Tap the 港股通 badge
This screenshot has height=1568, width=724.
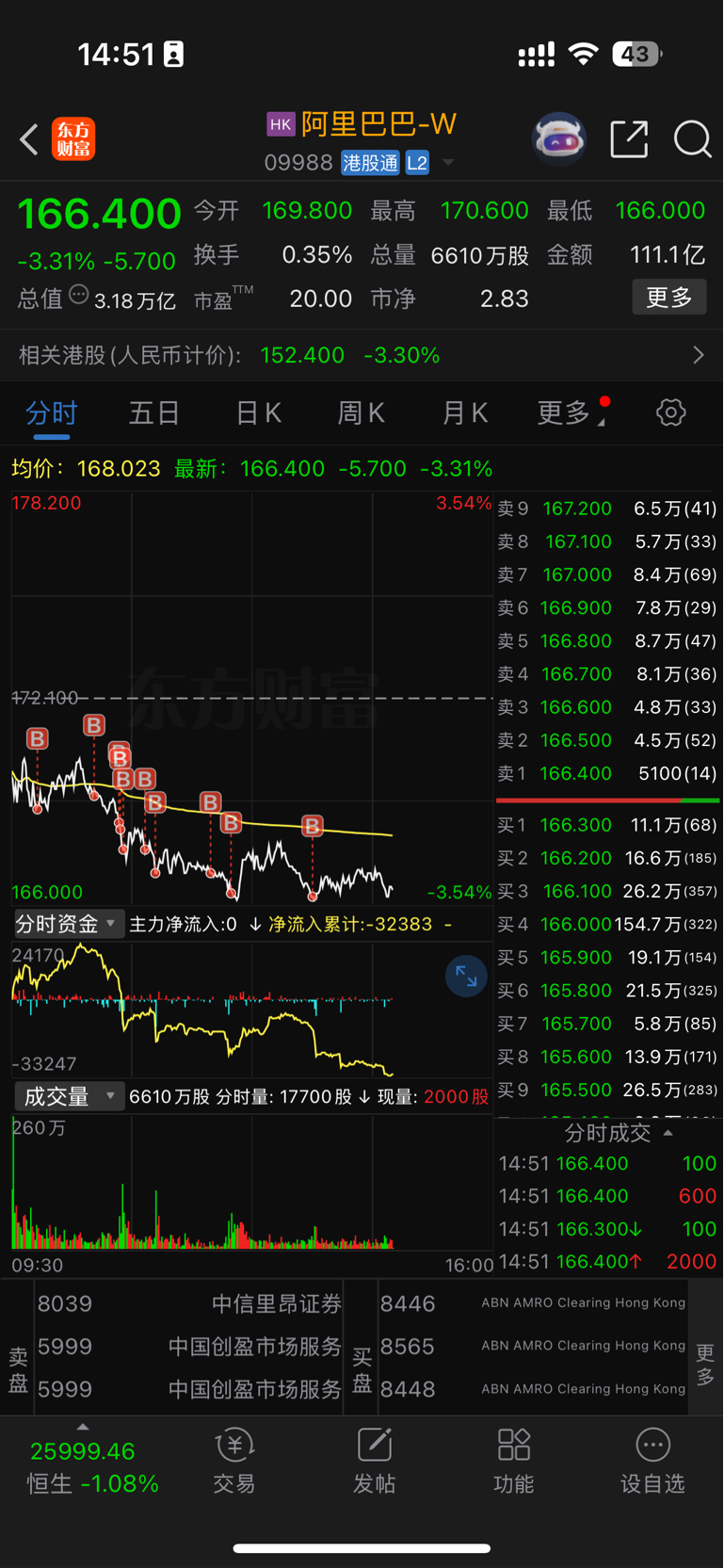click(370, 163)
